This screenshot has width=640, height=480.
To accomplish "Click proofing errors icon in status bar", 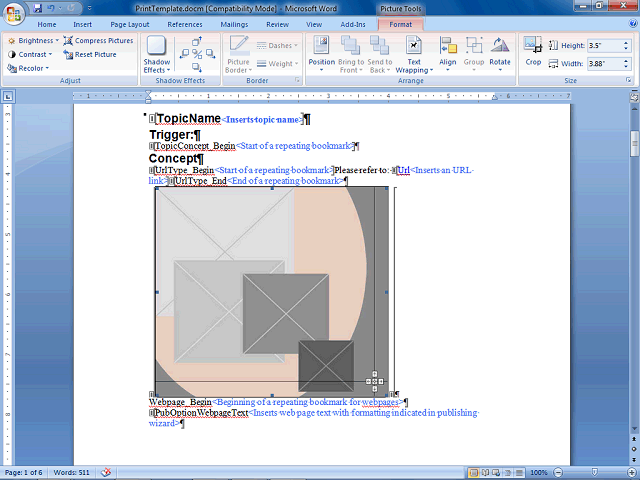I will (106, 472).
